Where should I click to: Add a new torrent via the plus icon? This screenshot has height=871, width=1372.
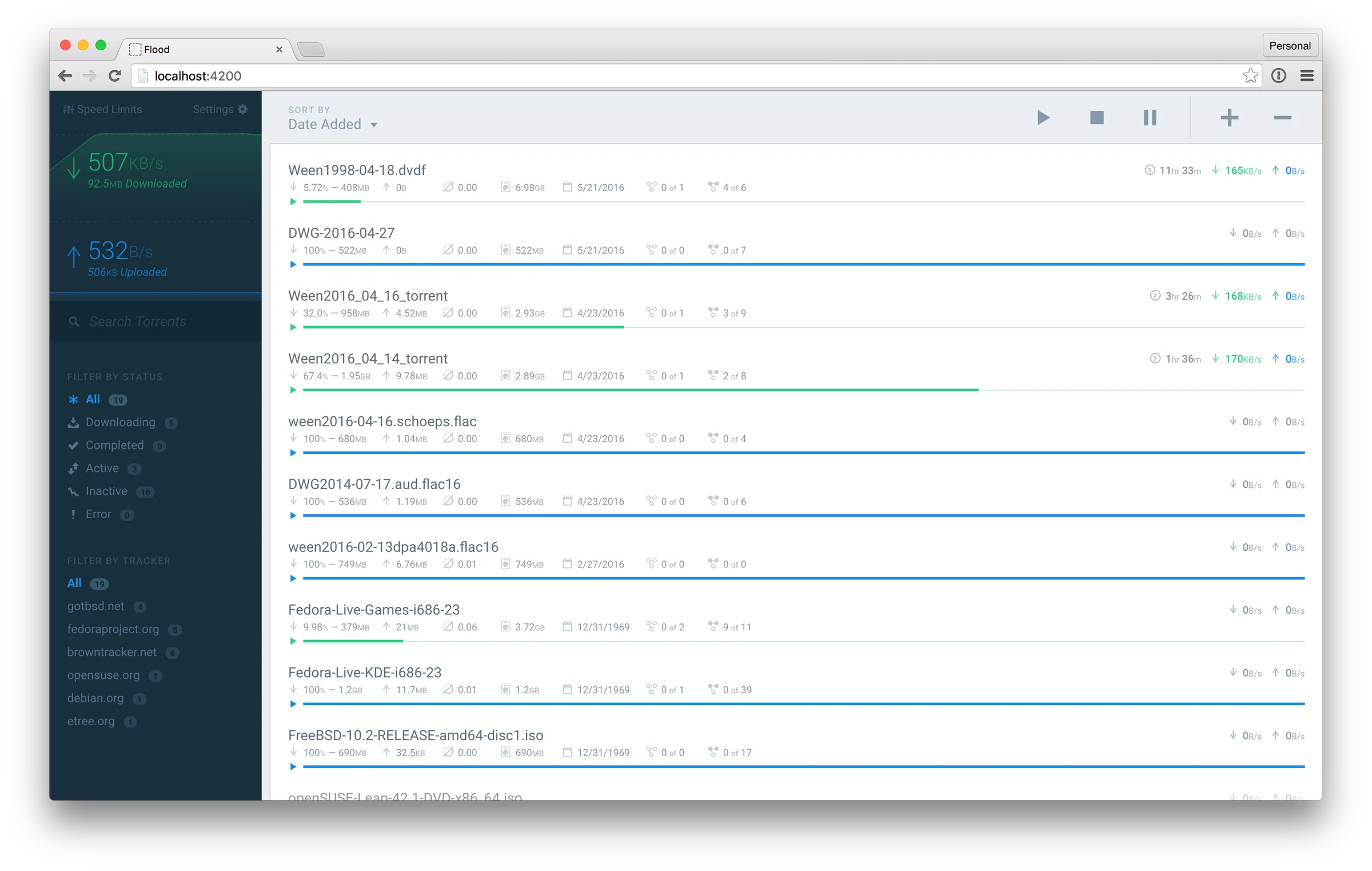point(1230,117)
